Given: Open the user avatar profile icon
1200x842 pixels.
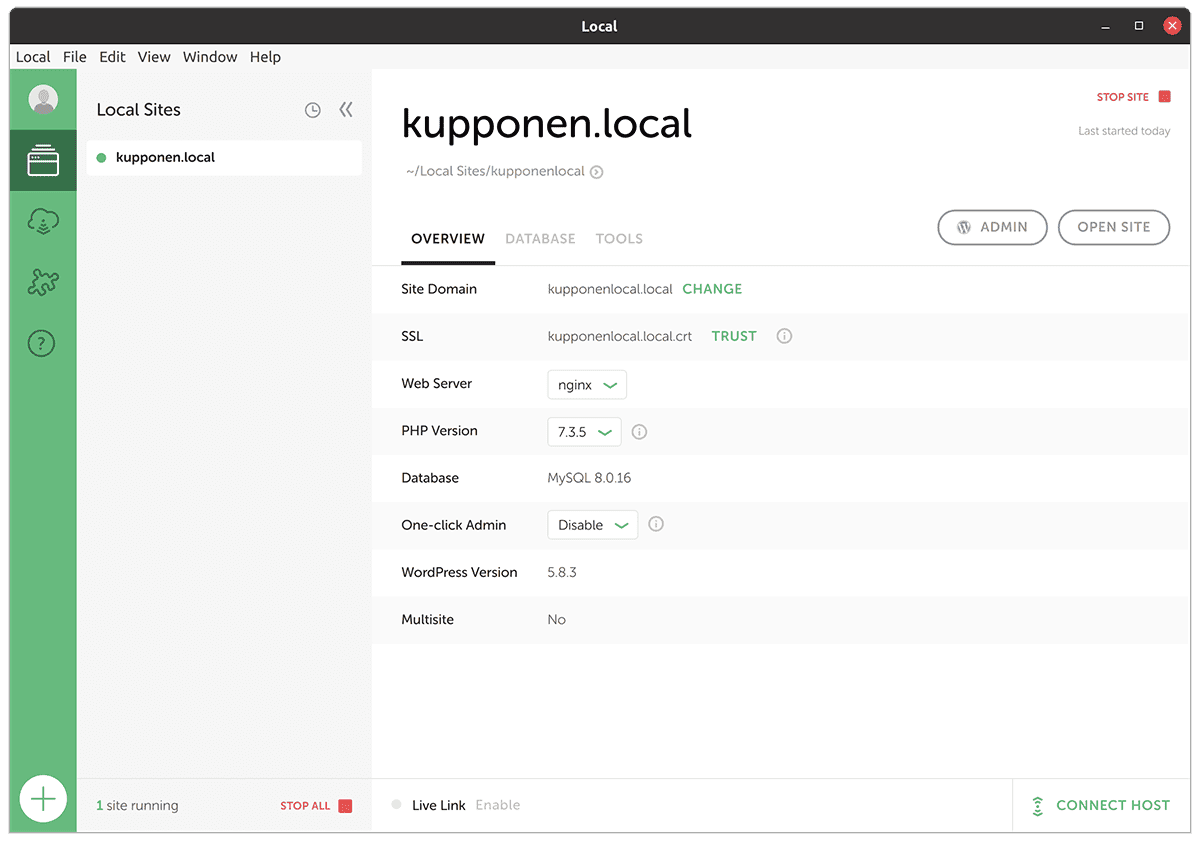Looking at the screenshot, I should pyautogui.click(x=43, y=99).
